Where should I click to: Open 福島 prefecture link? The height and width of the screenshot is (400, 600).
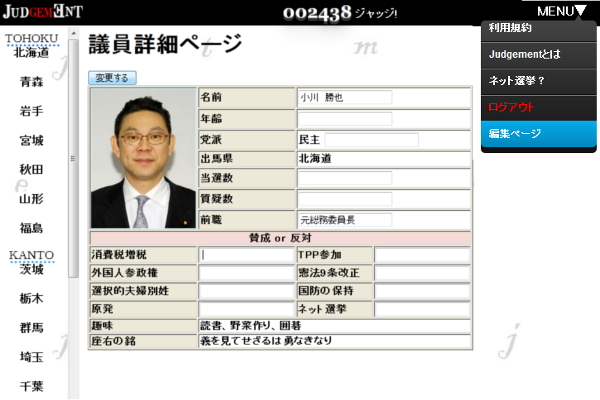coord(31,228)
